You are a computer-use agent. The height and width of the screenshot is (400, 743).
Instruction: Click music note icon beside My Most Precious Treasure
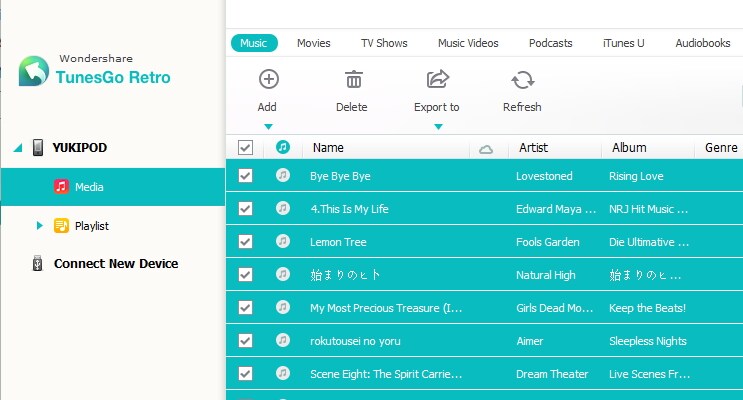pyautogui.click(x=283, y=307)
